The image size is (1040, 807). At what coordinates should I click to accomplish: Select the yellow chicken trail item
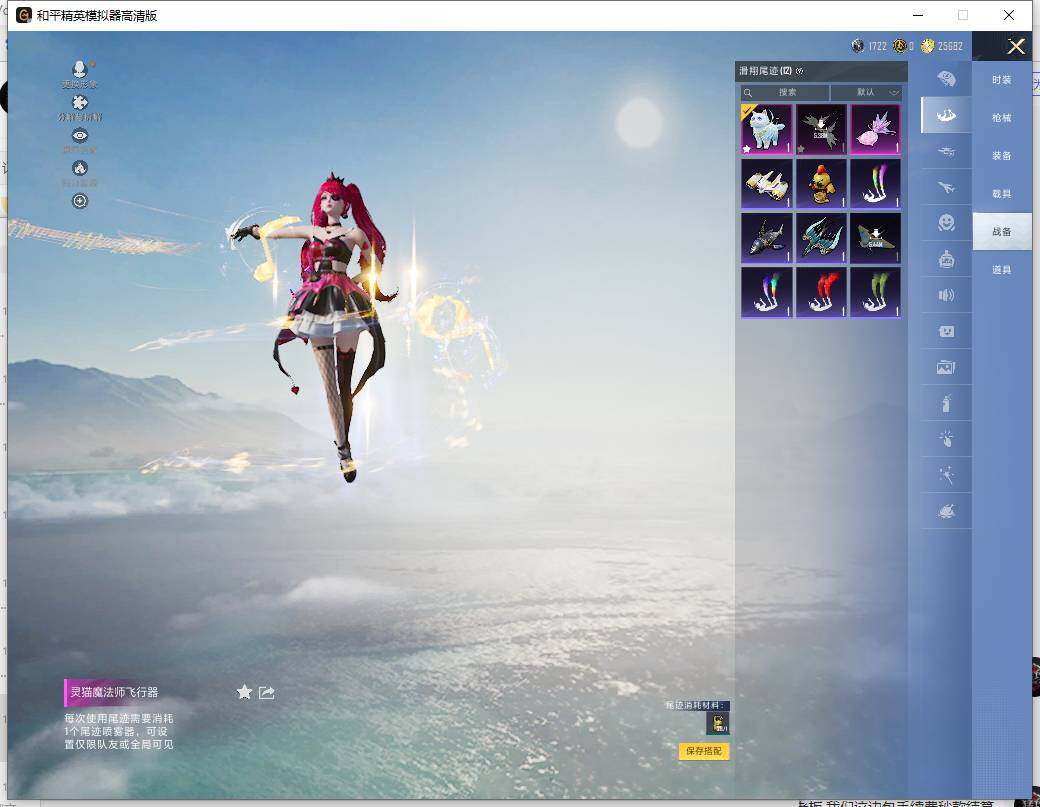(821, 183)
